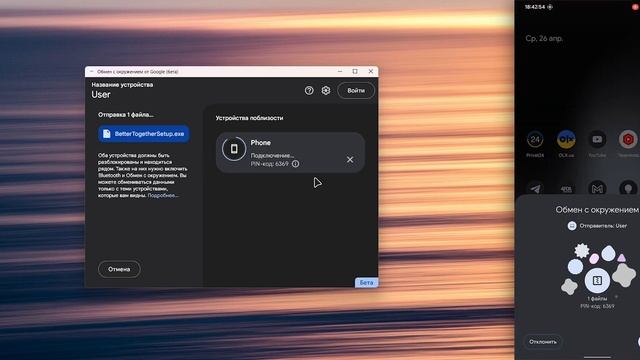Tap the phone navigation handle bar
640x360 pixels.
point(598,357)
